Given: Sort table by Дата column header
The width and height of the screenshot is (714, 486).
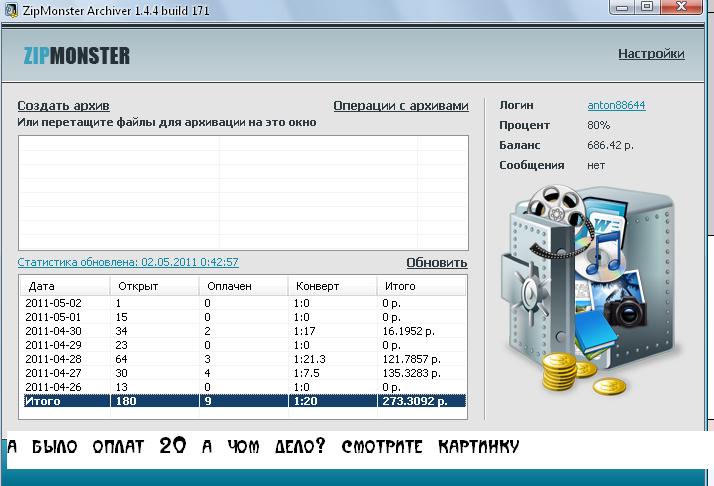Looking at the screenshot, I should (65, 285).
